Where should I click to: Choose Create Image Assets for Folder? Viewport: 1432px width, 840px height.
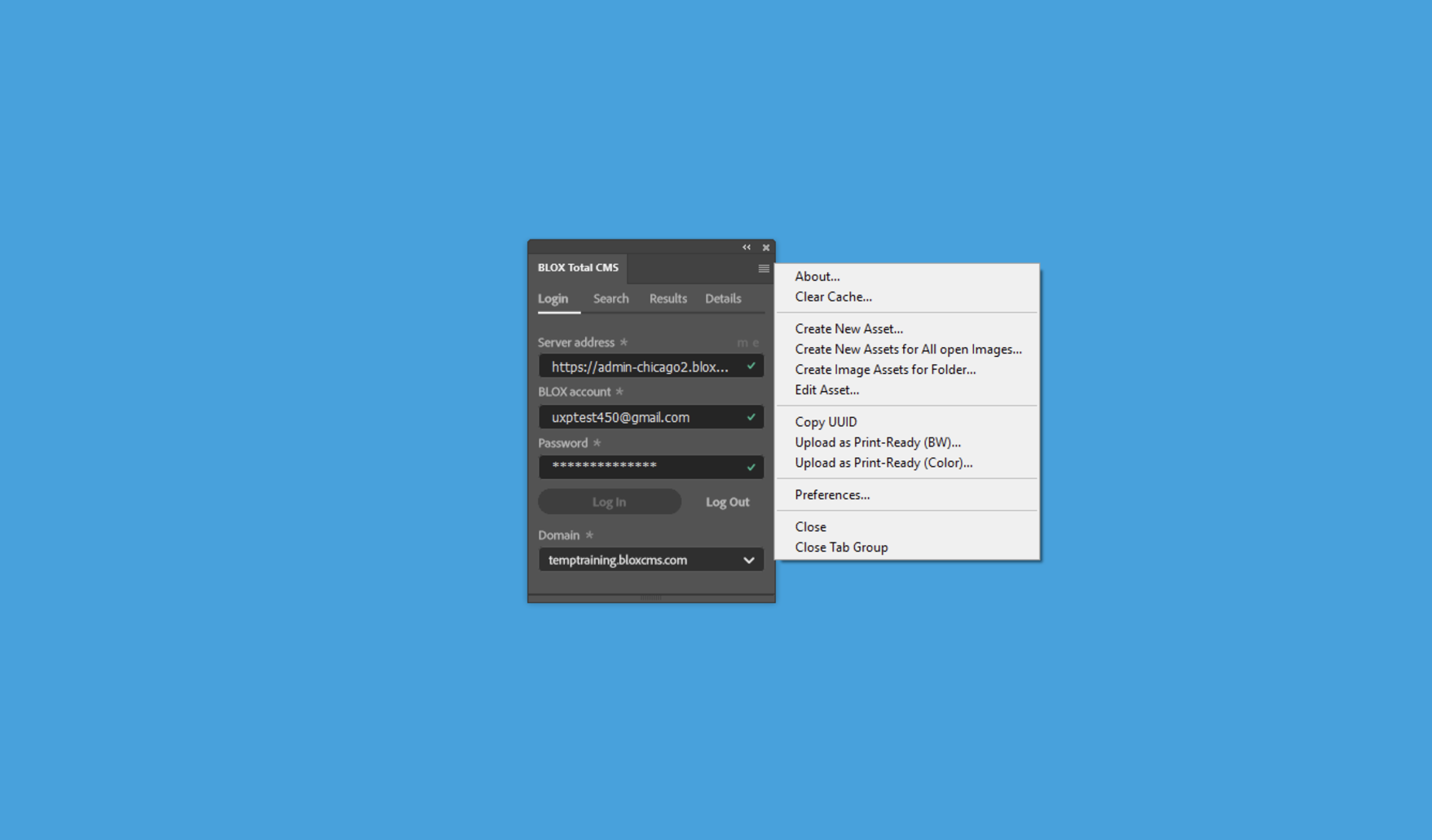885,370
